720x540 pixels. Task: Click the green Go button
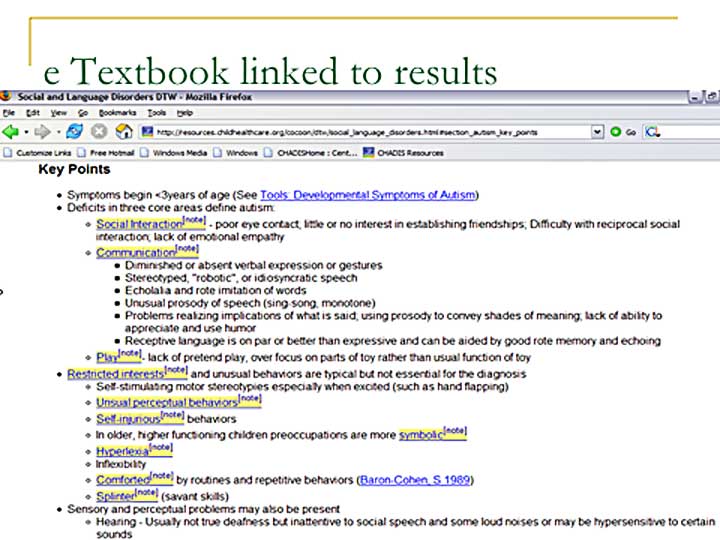point(622,132)
